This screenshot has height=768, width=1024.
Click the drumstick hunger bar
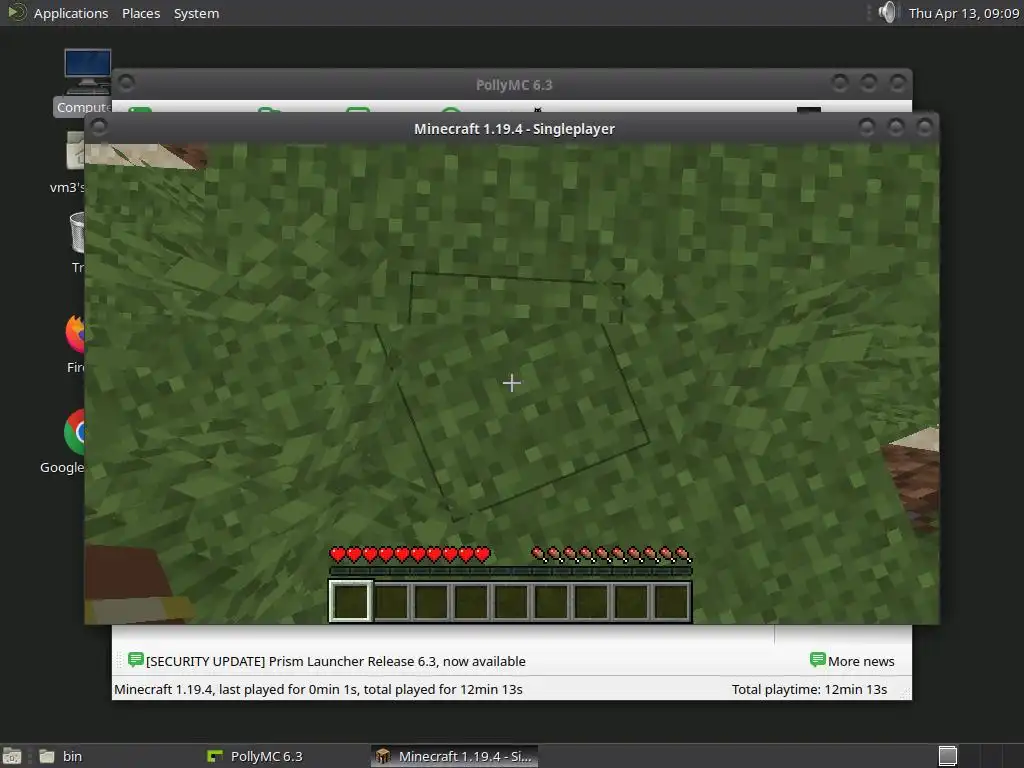click(x=611, y=555)
